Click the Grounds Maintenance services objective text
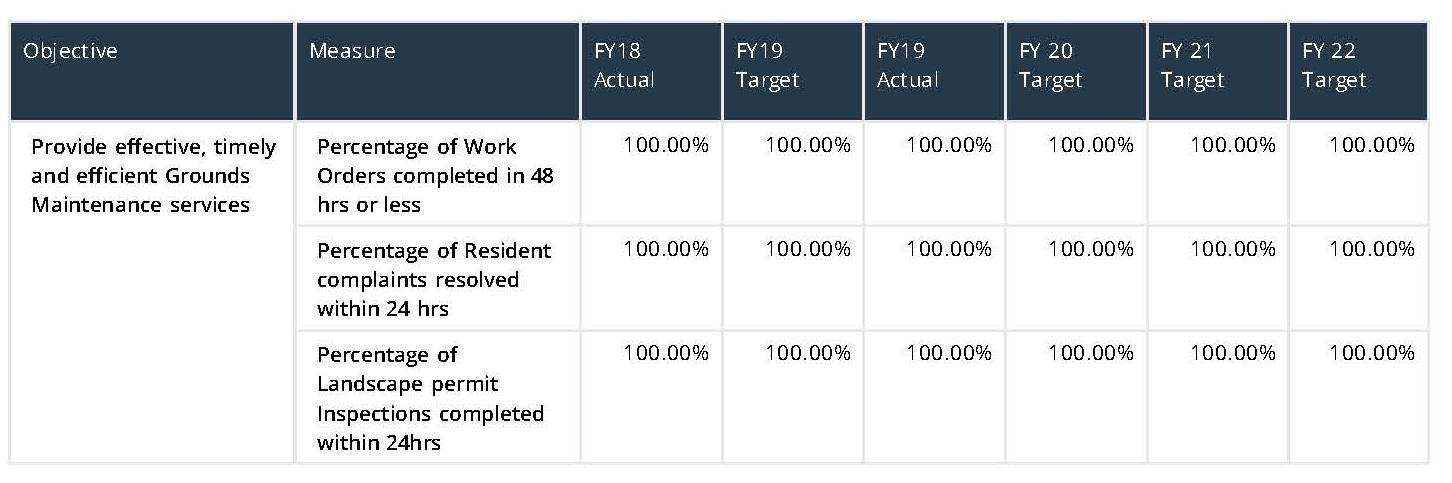Viewport: 1452px width, 483px height. coord(153,175)
